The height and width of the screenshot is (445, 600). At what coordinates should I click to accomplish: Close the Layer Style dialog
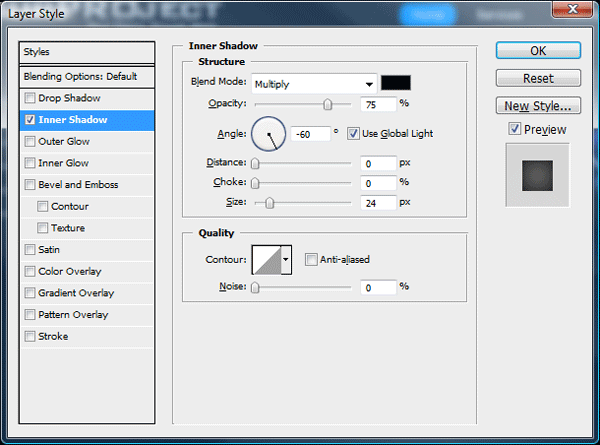[x=572, y=8]
